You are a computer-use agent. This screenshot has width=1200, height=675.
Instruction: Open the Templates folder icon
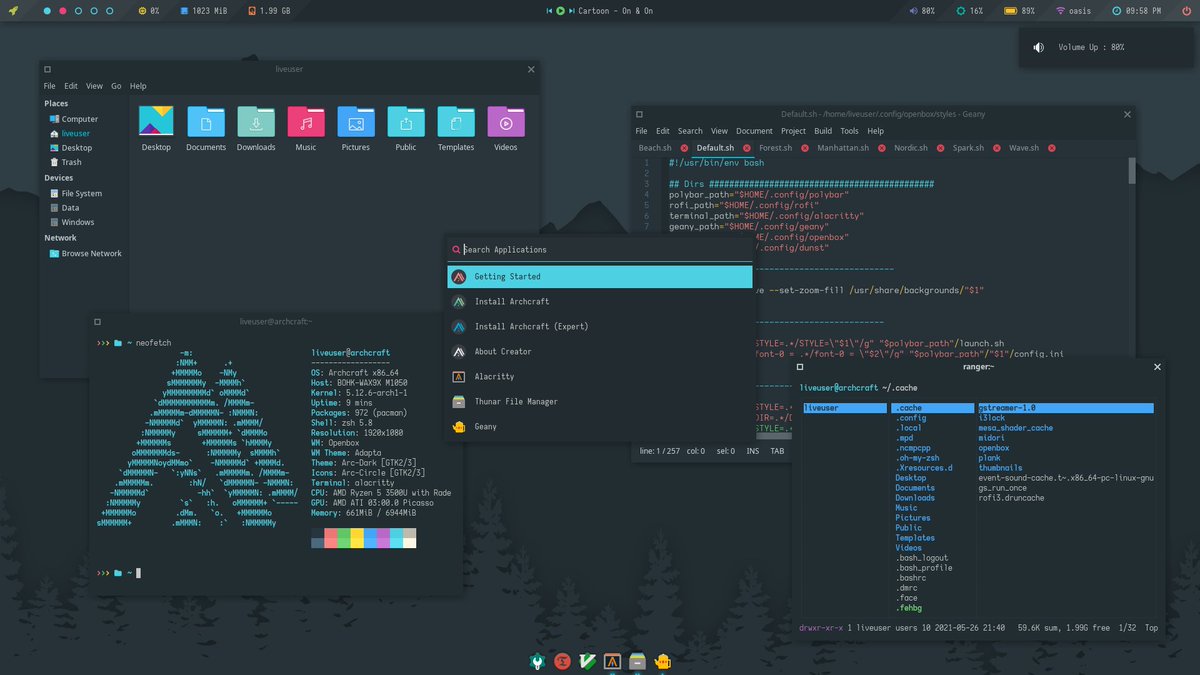(x=456, y=129)
